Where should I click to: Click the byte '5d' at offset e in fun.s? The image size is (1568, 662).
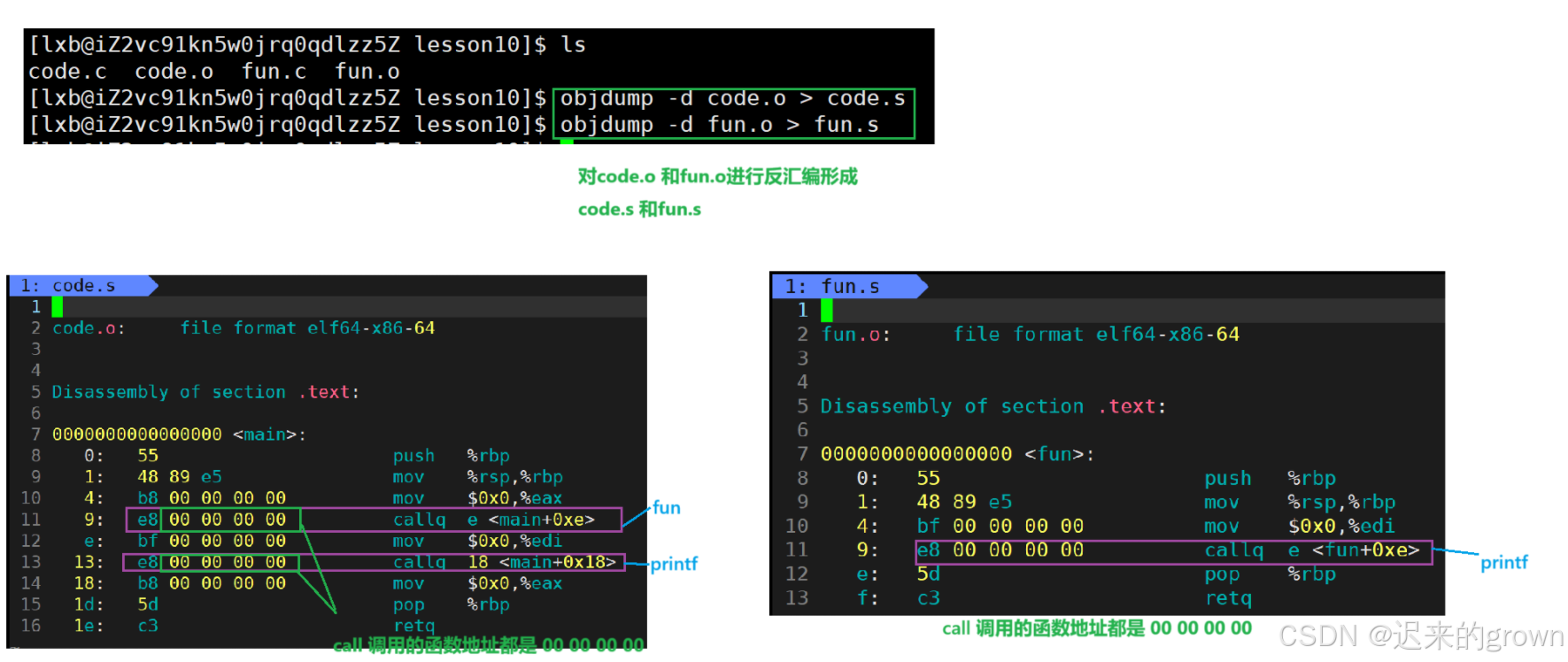pyautogui.click(x=929, y=573)
